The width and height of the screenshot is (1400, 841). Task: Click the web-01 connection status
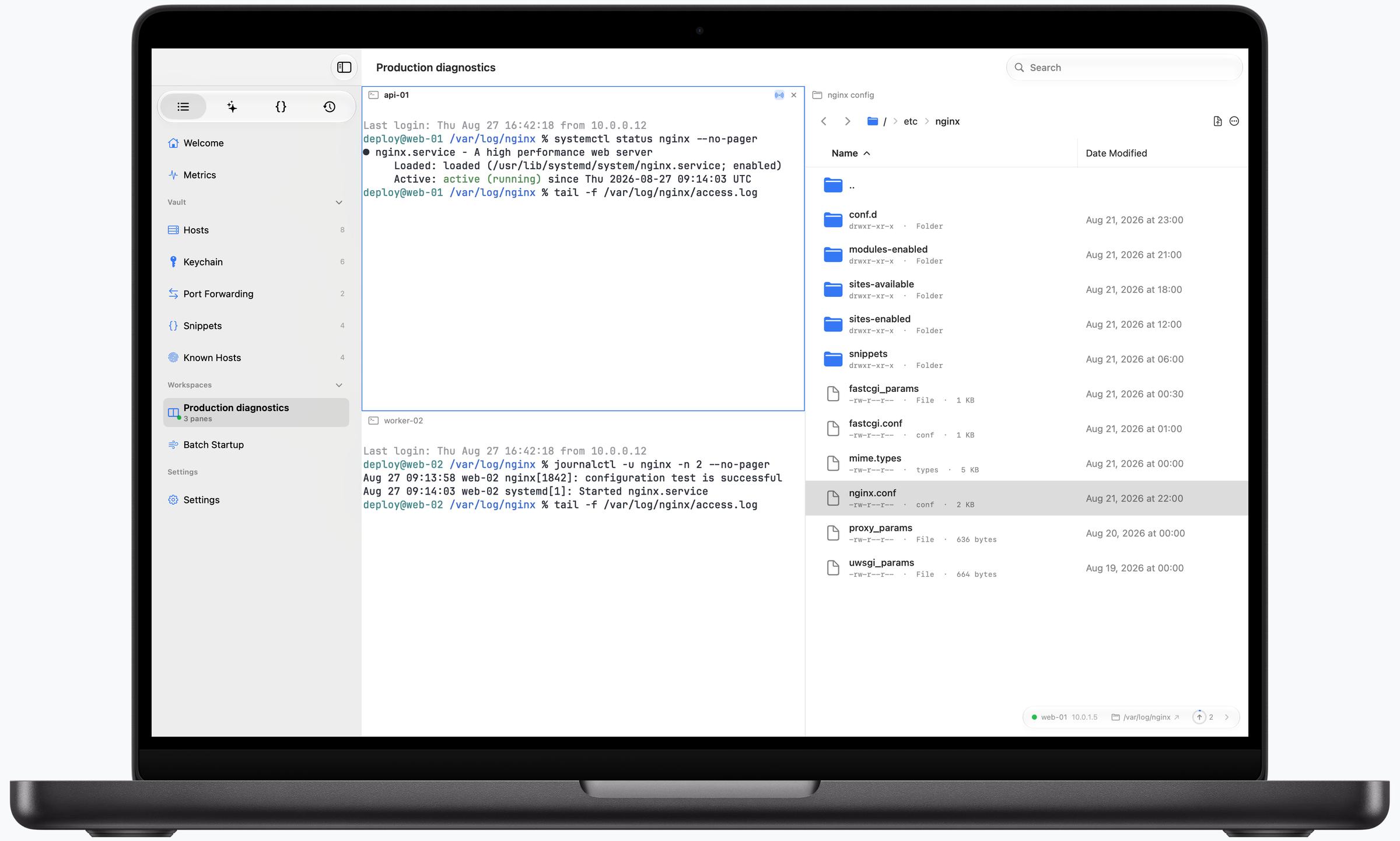(x=1065, y=717)
